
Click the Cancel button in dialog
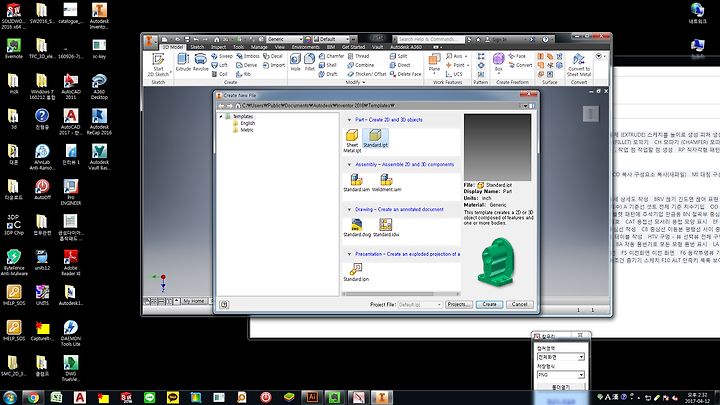coord(519,304)
